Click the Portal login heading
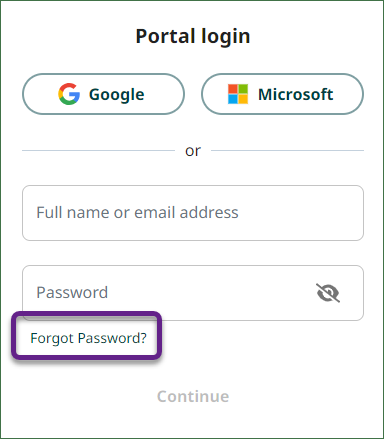 click(193, 36)
